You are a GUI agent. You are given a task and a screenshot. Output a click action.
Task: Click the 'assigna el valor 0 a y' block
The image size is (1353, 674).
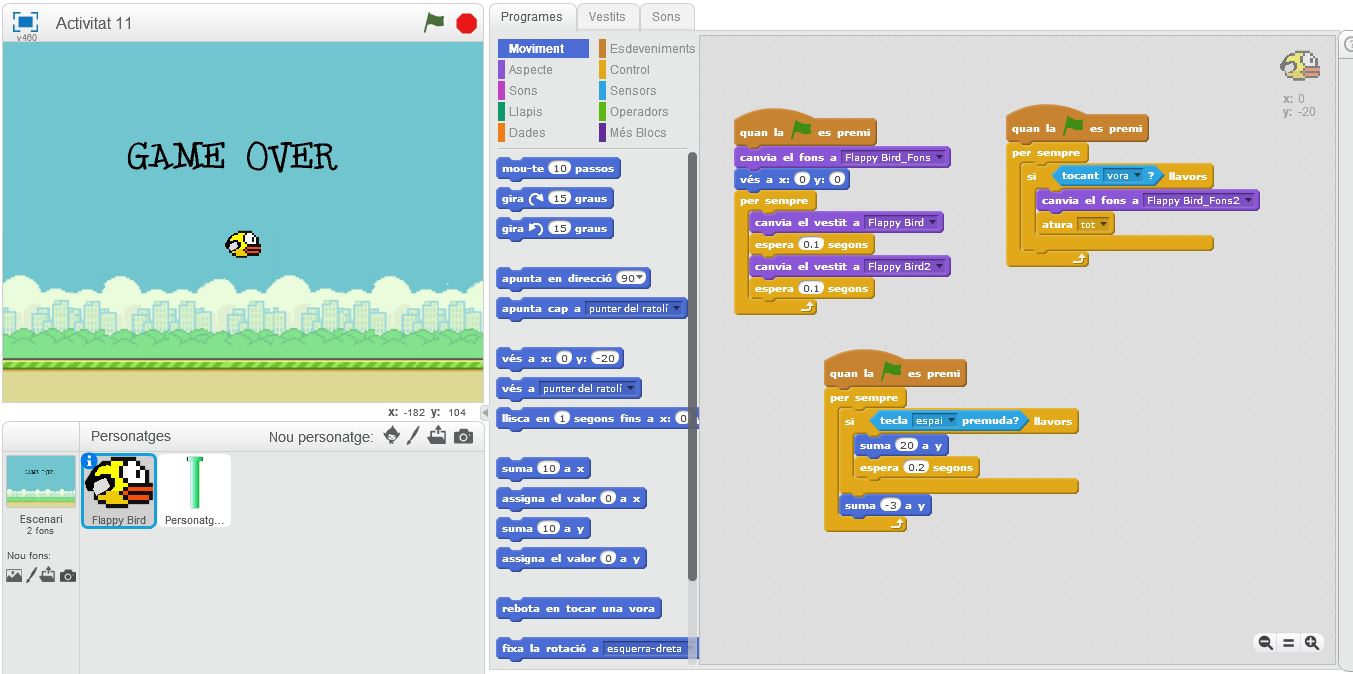[571, 558]
